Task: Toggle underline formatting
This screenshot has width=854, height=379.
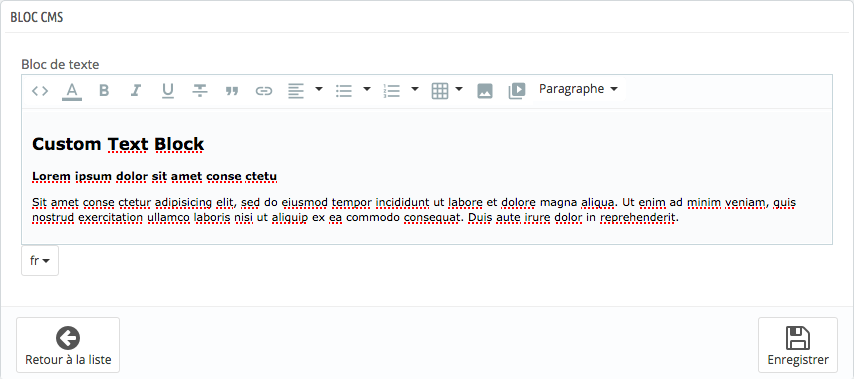Action: 168,91
